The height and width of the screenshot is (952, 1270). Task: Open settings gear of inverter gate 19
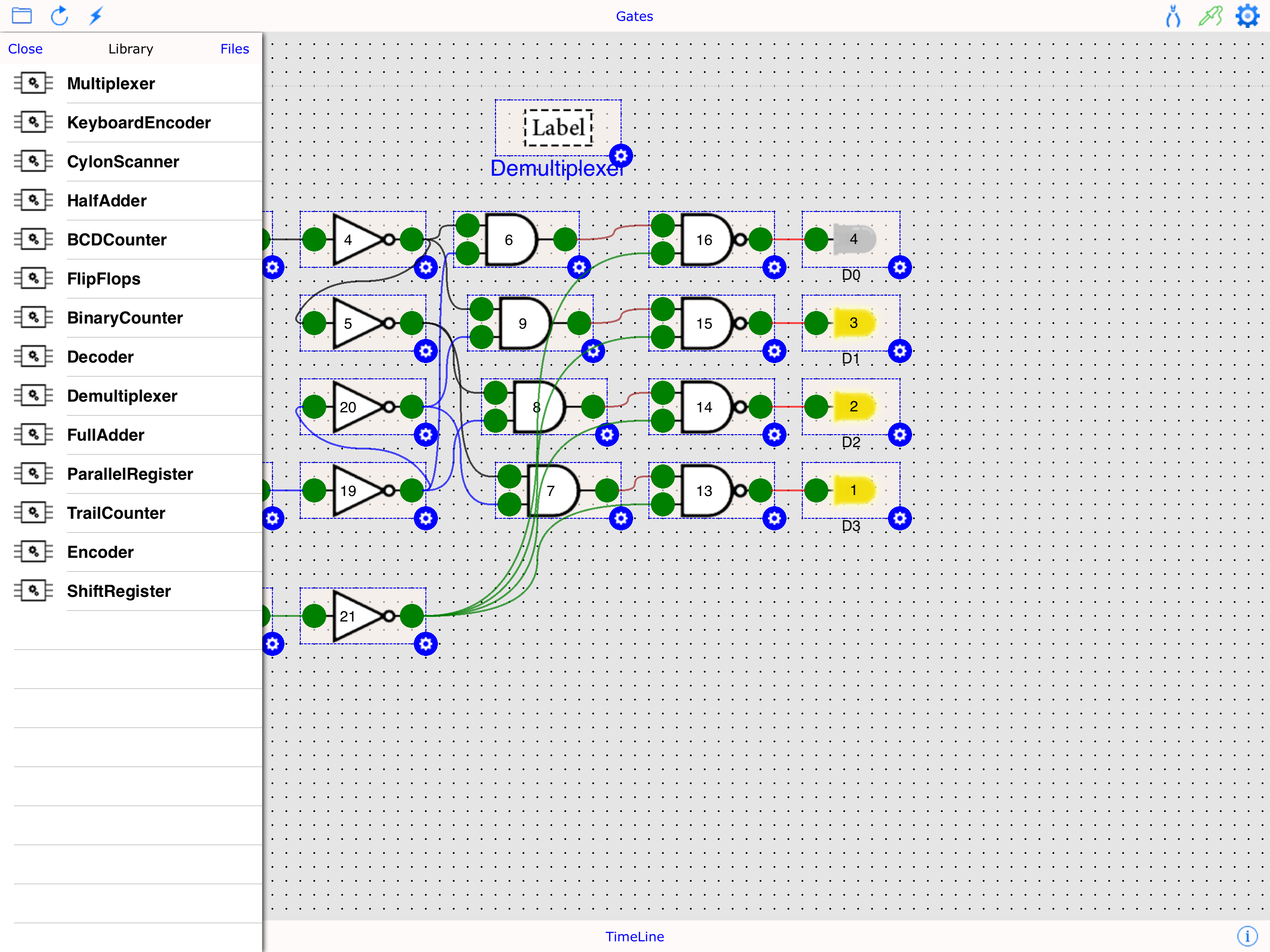[x=425, y=518]
